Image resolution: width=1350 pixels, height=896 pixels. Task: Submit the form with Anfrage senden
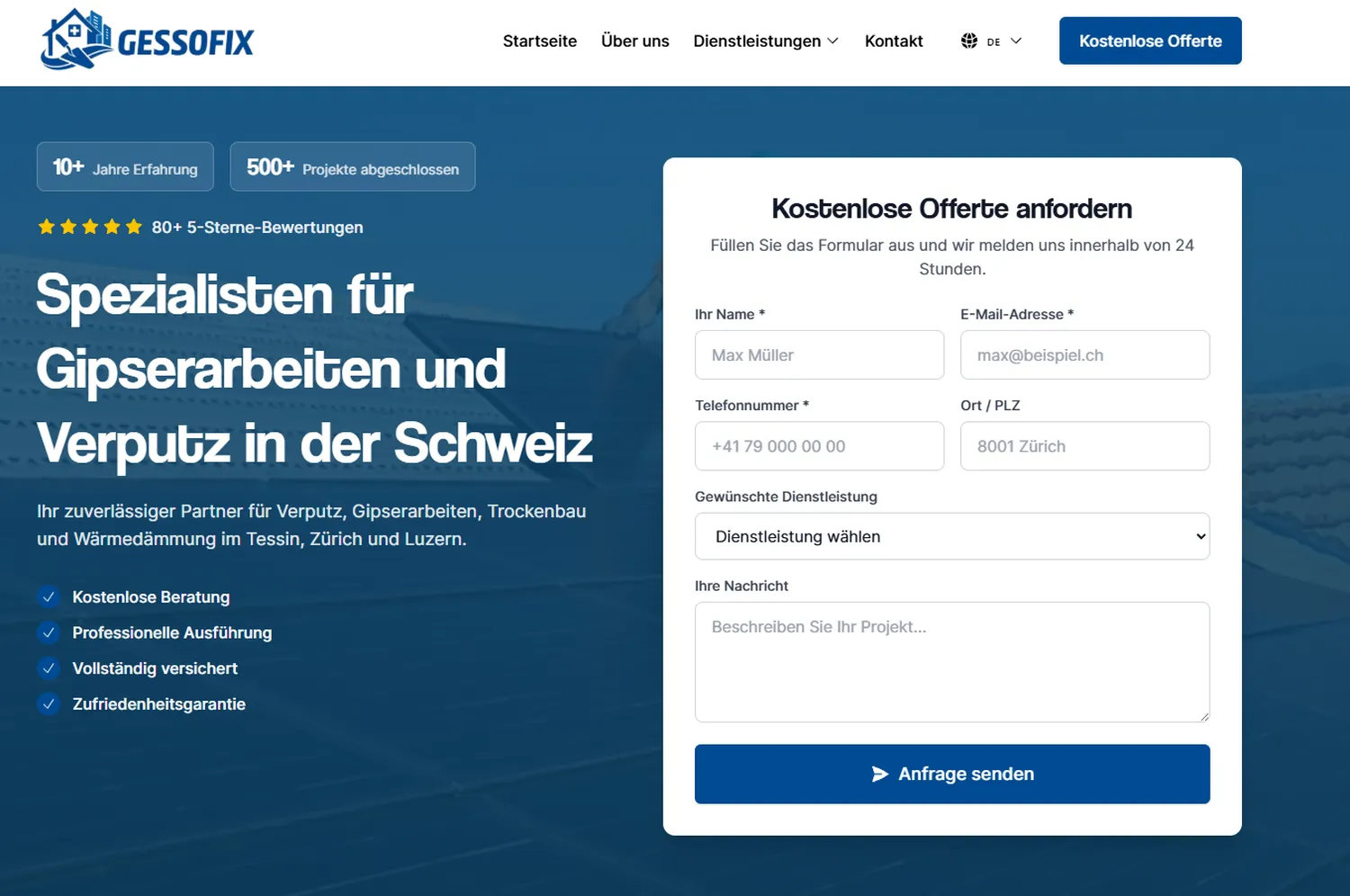click(x=952, y=774)
